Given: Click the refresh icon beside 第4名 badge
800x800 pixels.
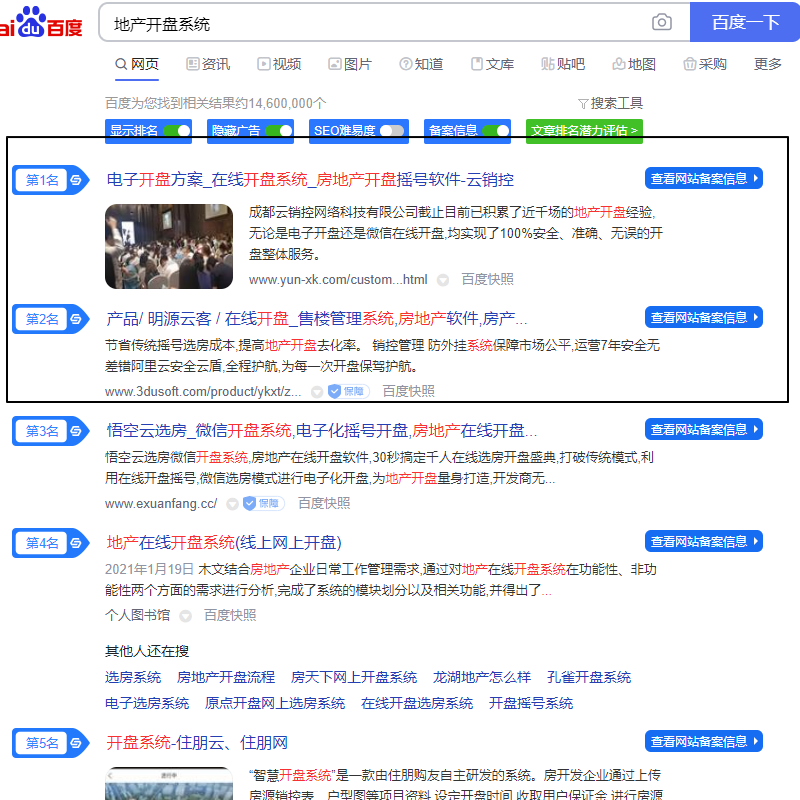Looking at the screenshot, I should 76,543.
